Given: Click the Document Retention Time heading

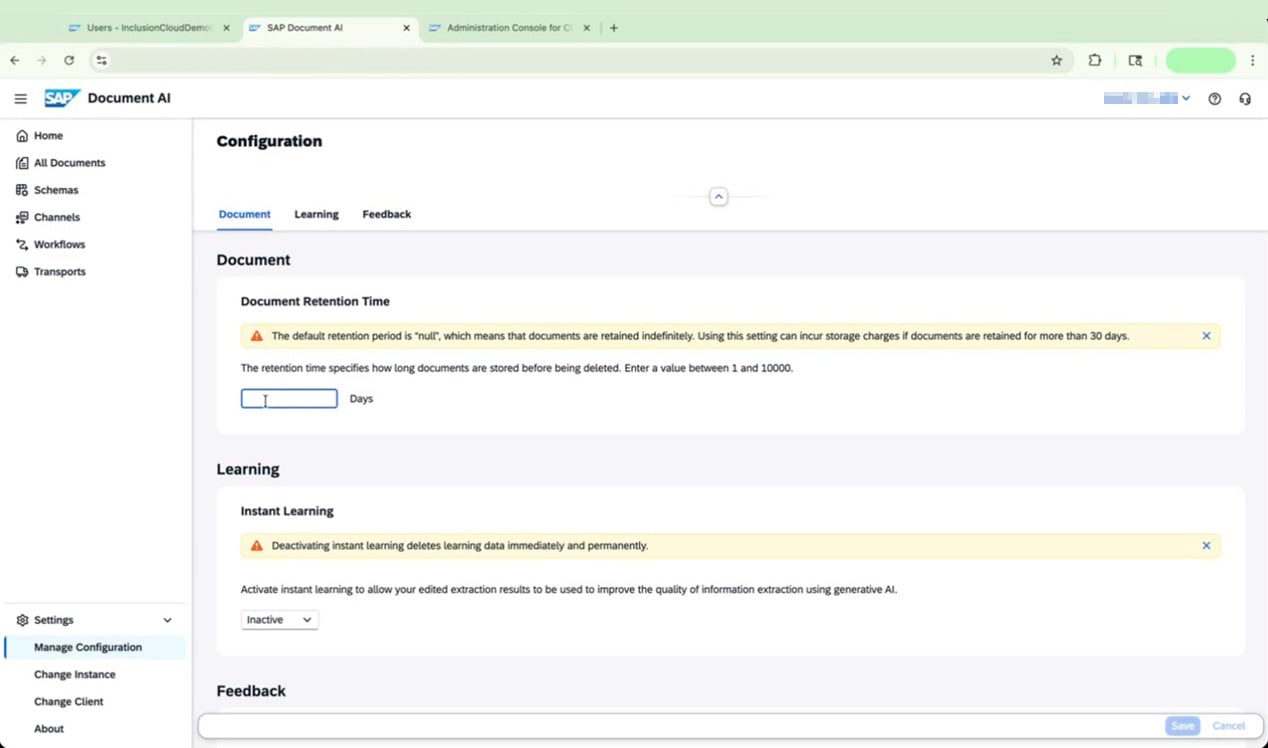Looking at the screenshot, I should [315, 301].
